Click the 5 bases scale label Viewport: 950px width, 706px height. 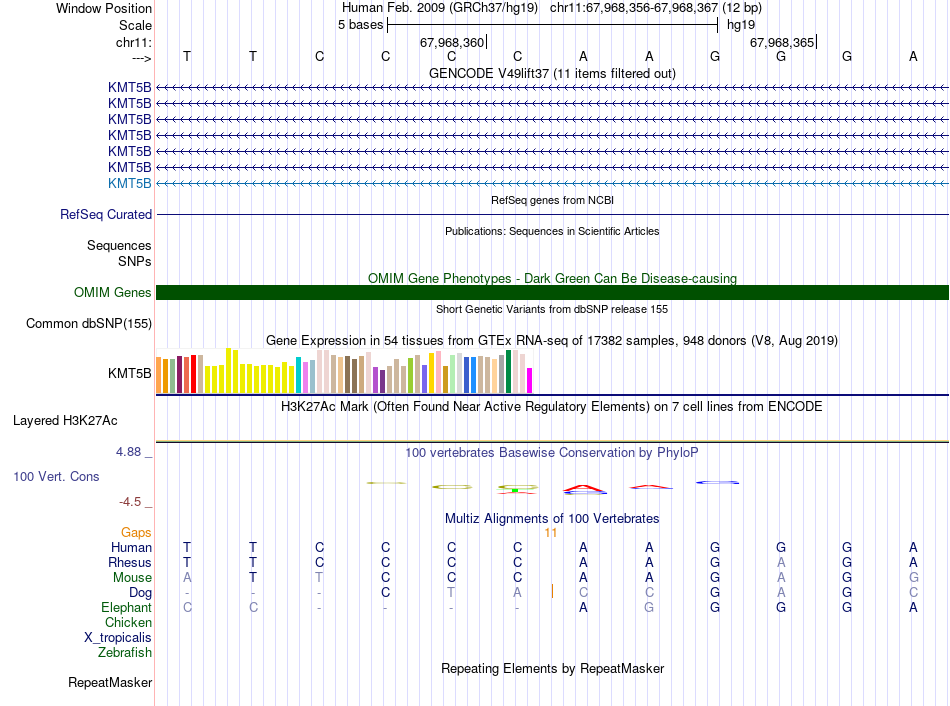coord(360,25)
